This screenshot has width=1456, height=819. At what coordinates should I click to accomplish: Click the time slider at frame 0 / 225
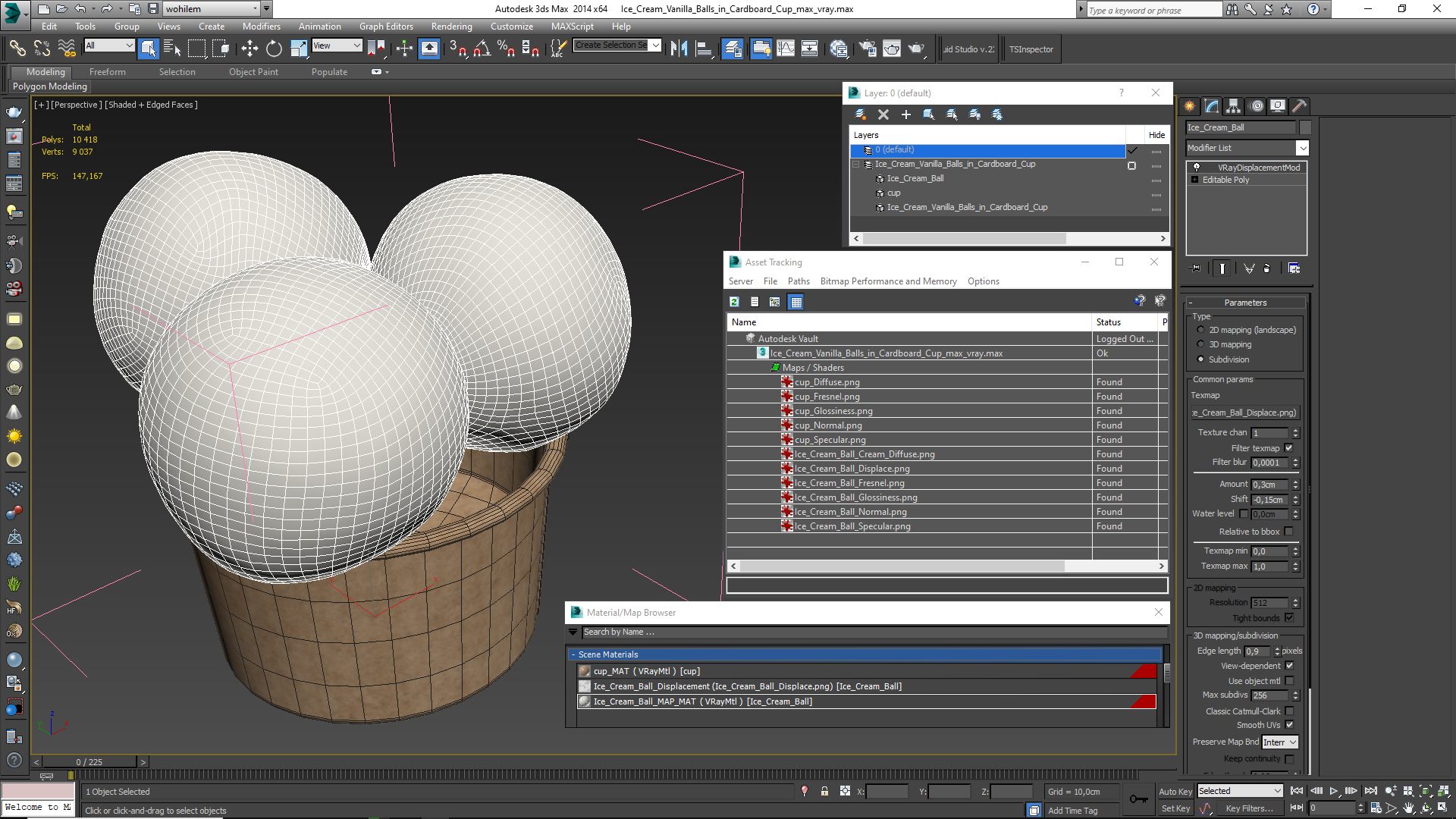click(89, 762)
